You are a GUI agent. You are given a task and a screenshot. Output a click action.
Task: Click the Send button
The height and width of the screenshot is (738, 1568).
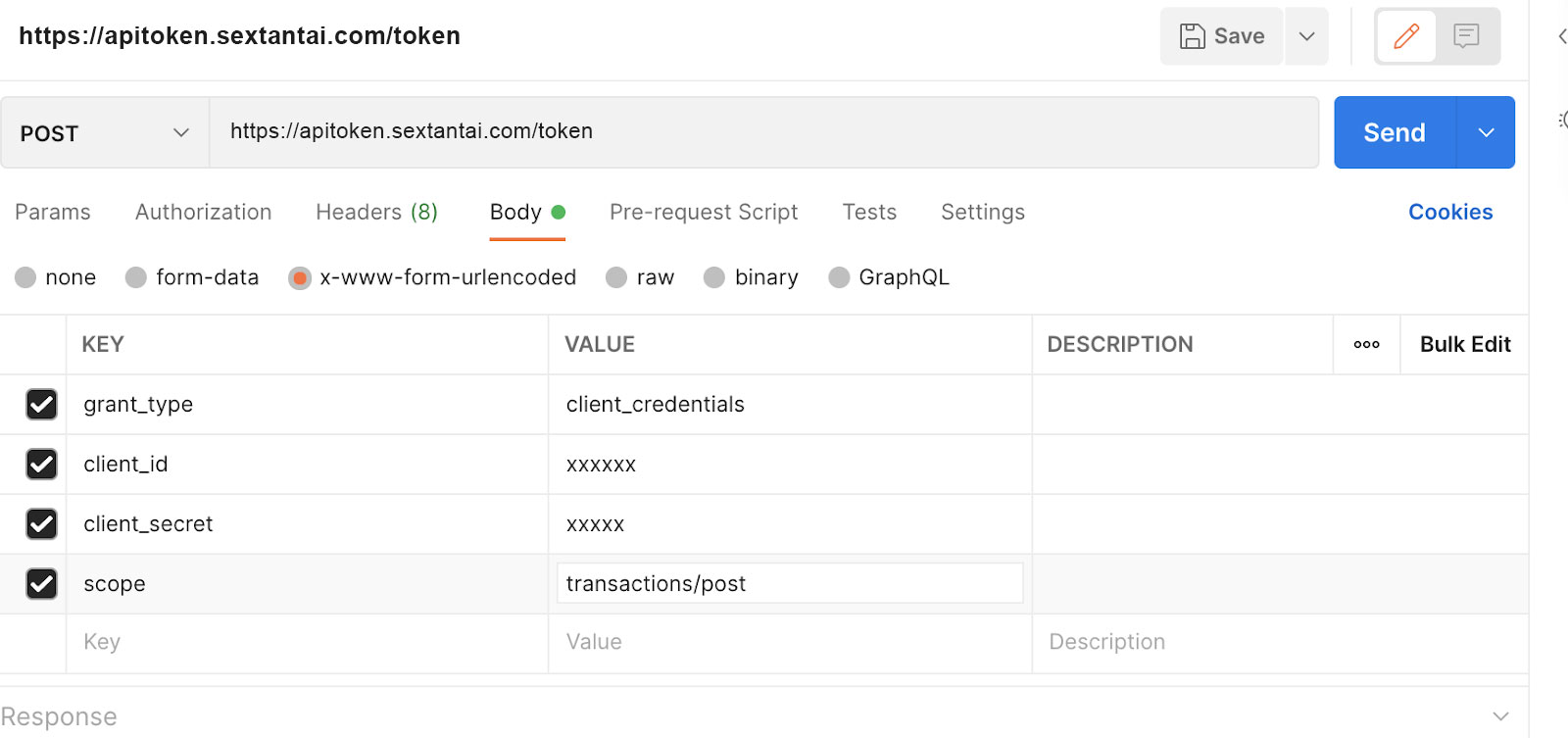[1394, 132]
